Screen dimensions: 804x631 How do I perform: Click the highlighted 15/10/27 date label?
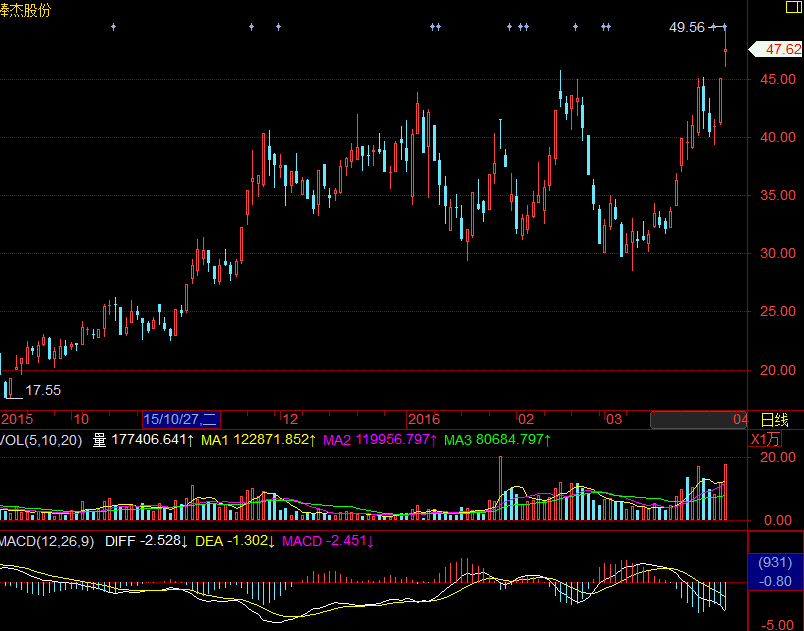tap(182, 419)
